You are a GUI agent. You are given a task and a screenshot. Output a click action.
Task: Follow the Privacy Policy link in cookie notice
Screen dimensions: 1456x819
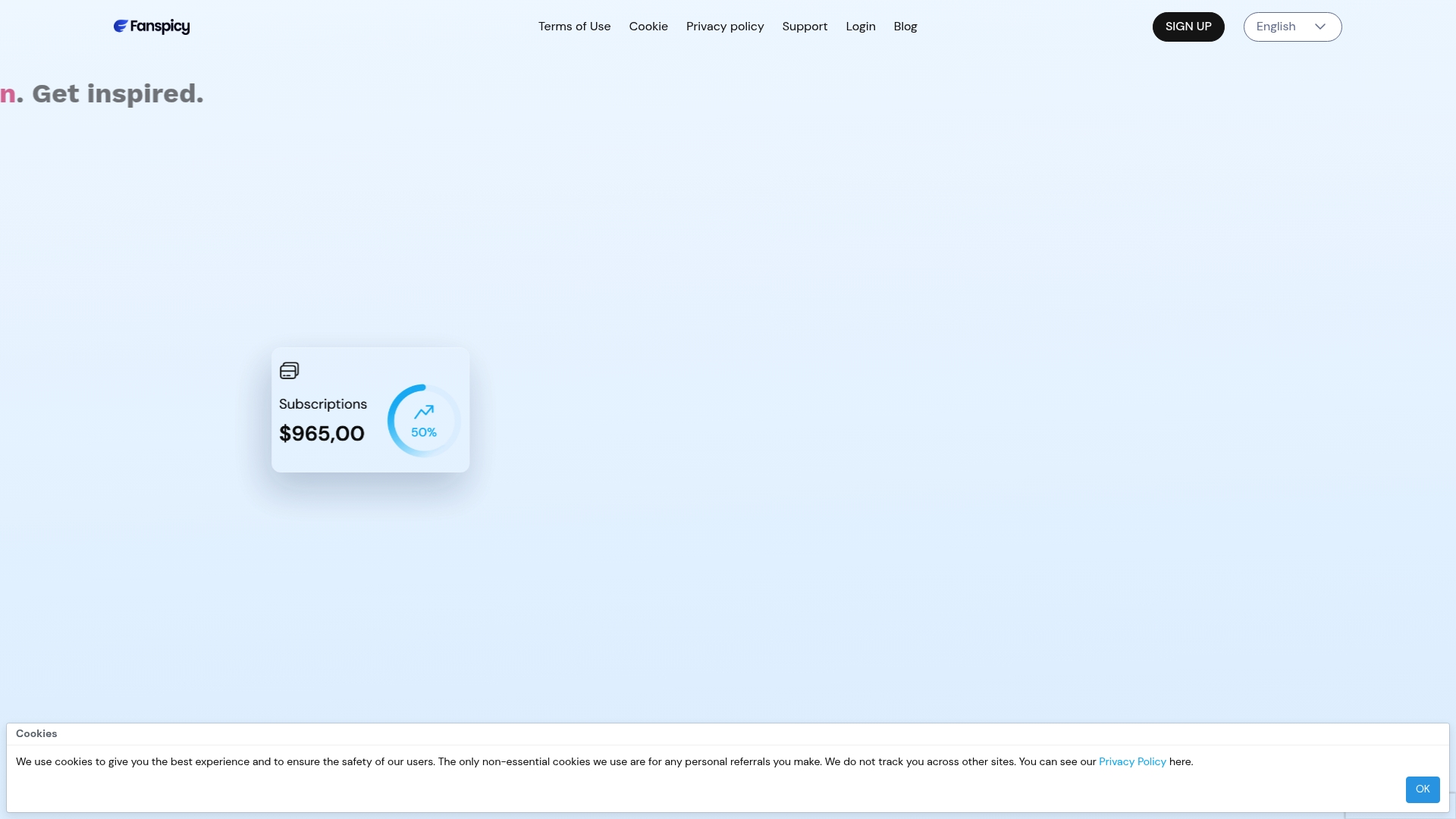coord(1131,762)
